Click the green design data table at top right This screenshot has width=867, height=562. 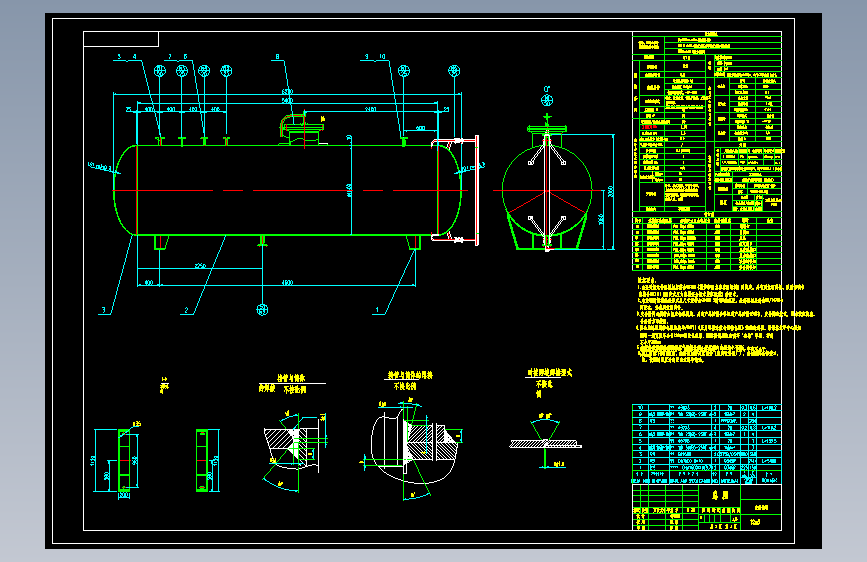click(x=707, y=122)
